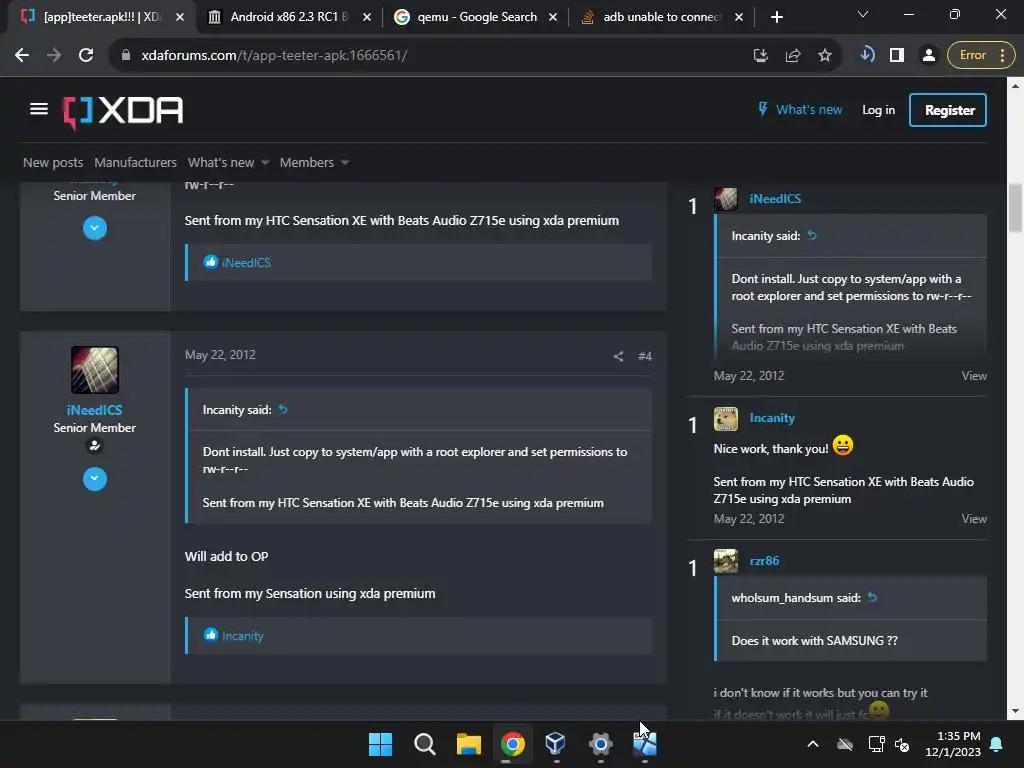Open the browser downloads icon
The width and height of the screenshot is (1024, 768).
pos(867,55)
